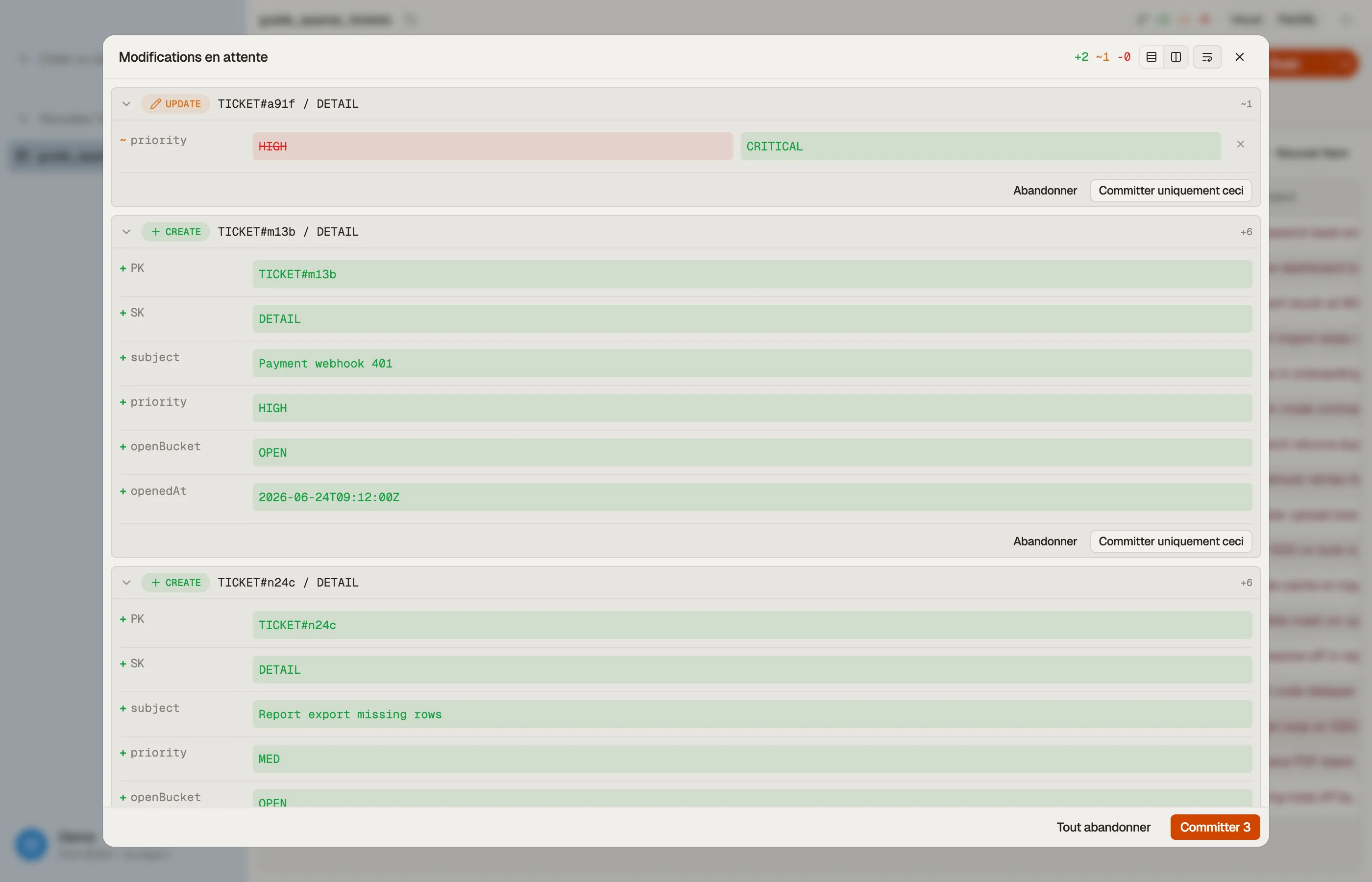
Task: Click openedAt value 2026-06-24T09:12:00Z
Action: tap(753, 498)
